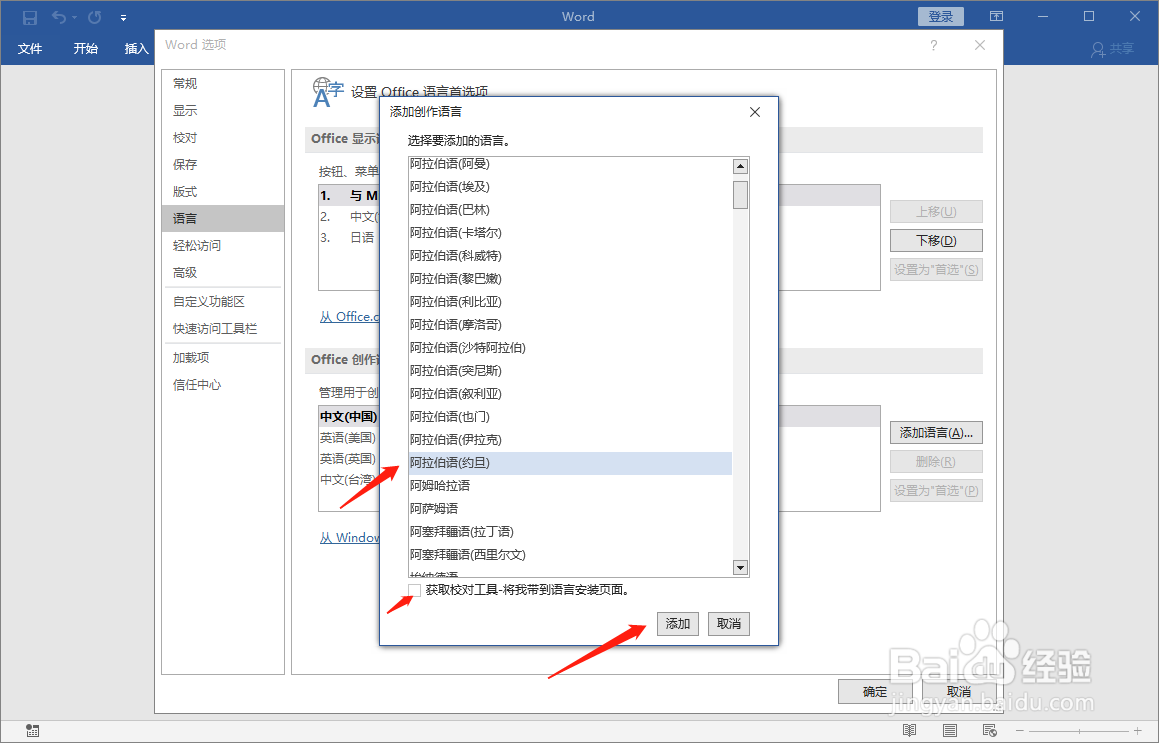Select 阿拉伯语(约旦) in the list
Image resolution: width=1159 pixels, height=743 pixels.
pos(570,463)
